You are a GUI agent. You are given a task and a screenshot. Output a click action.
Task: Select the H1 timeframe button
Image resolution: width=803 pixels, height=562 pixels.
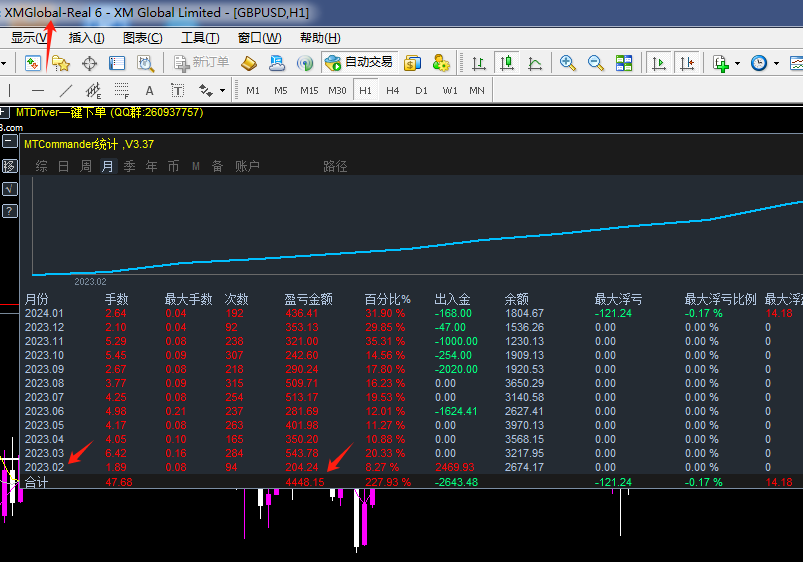click(x=365, y=91)
